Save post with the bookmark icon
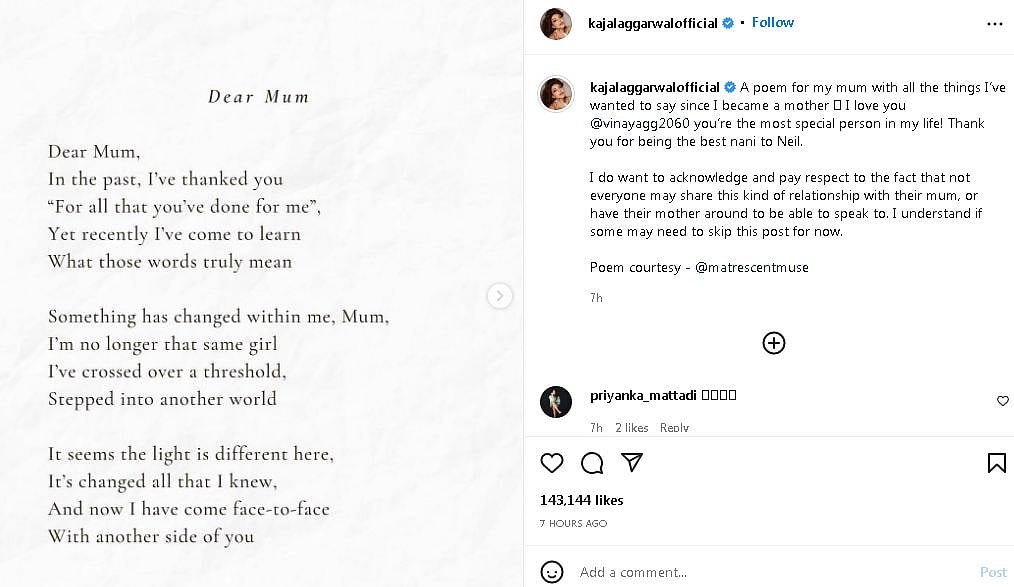The height and width of the screenshot is (587, 1014). point(996,462)
